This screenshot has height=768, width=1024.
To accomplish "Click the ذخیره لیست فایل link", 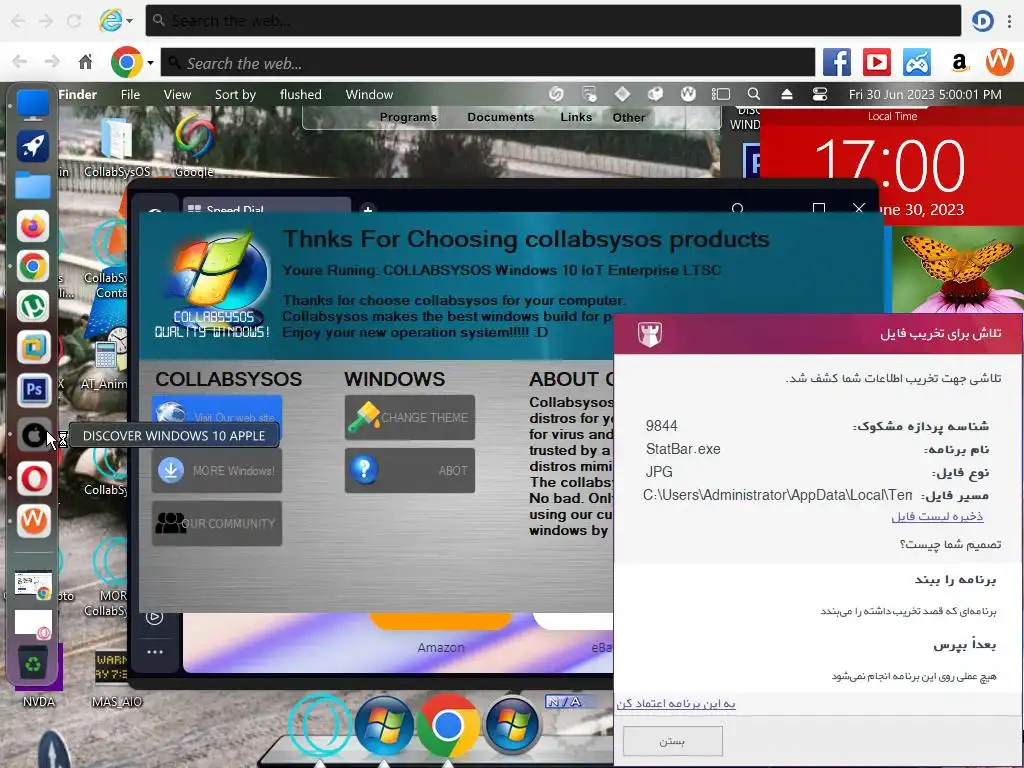I will pos(937,516).
